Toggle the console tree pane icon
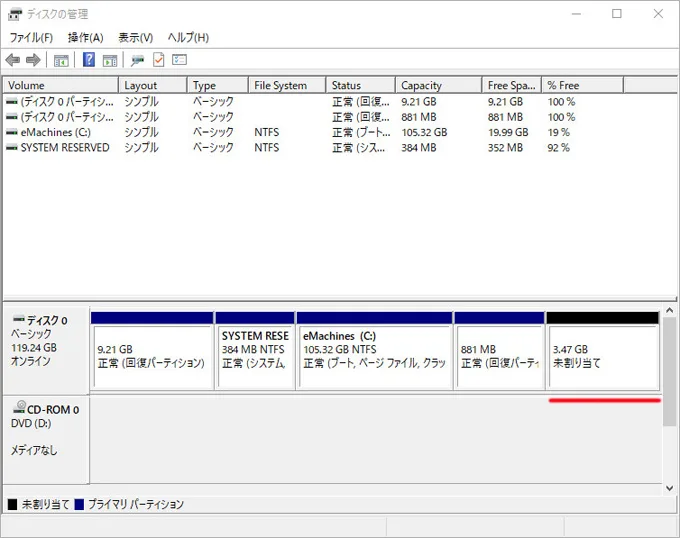The height and width of the screenshot is (538, 680). click(x=61, y=60)
